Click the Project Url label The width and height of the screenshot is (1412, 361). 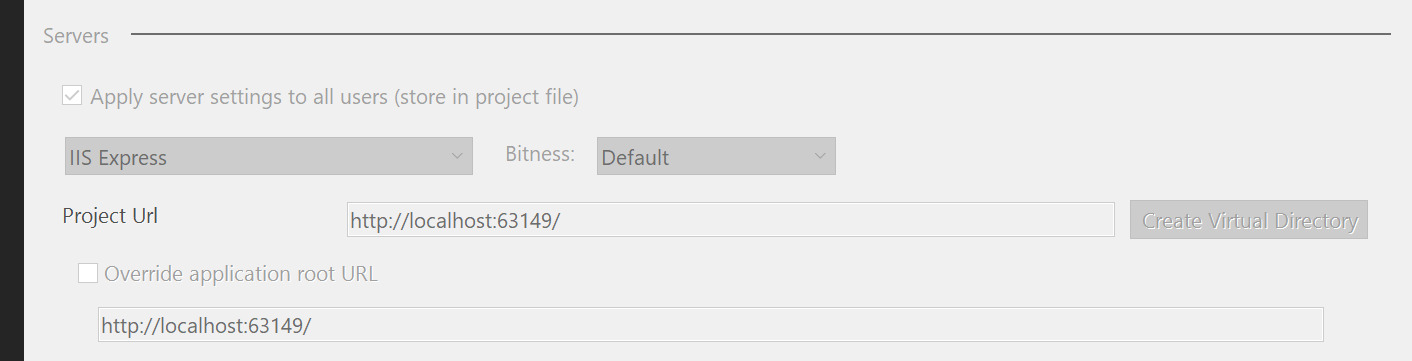(110, 216)
